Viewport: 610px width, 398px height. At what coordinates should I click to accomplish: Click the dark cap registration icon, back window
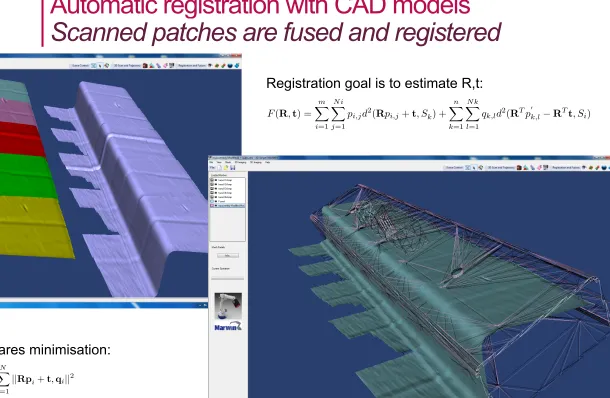210,65
